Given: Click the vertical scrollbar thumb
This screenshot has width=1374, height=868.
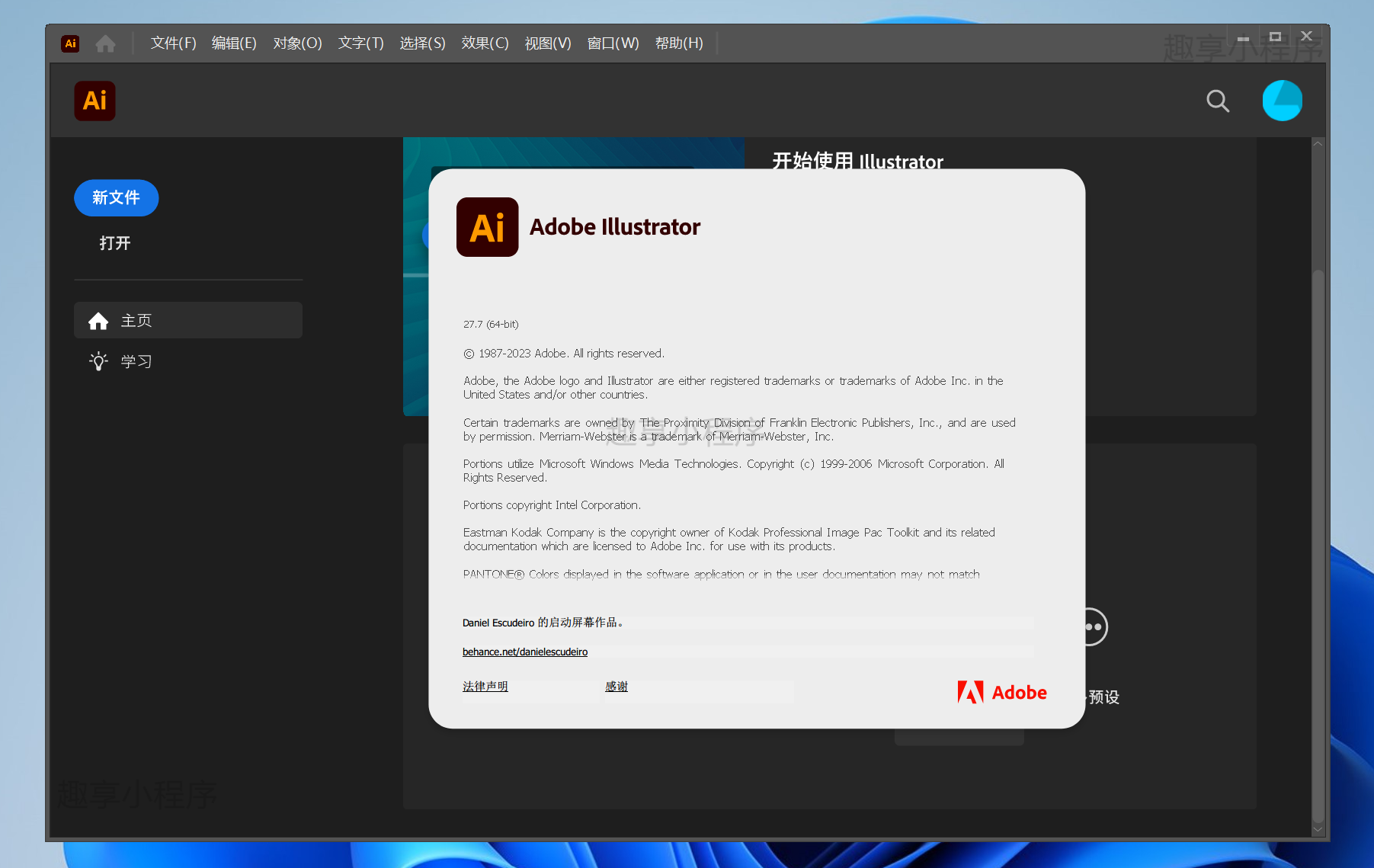Looking at the screenshot, I should pyautogui.click(x=1318, y=545).
